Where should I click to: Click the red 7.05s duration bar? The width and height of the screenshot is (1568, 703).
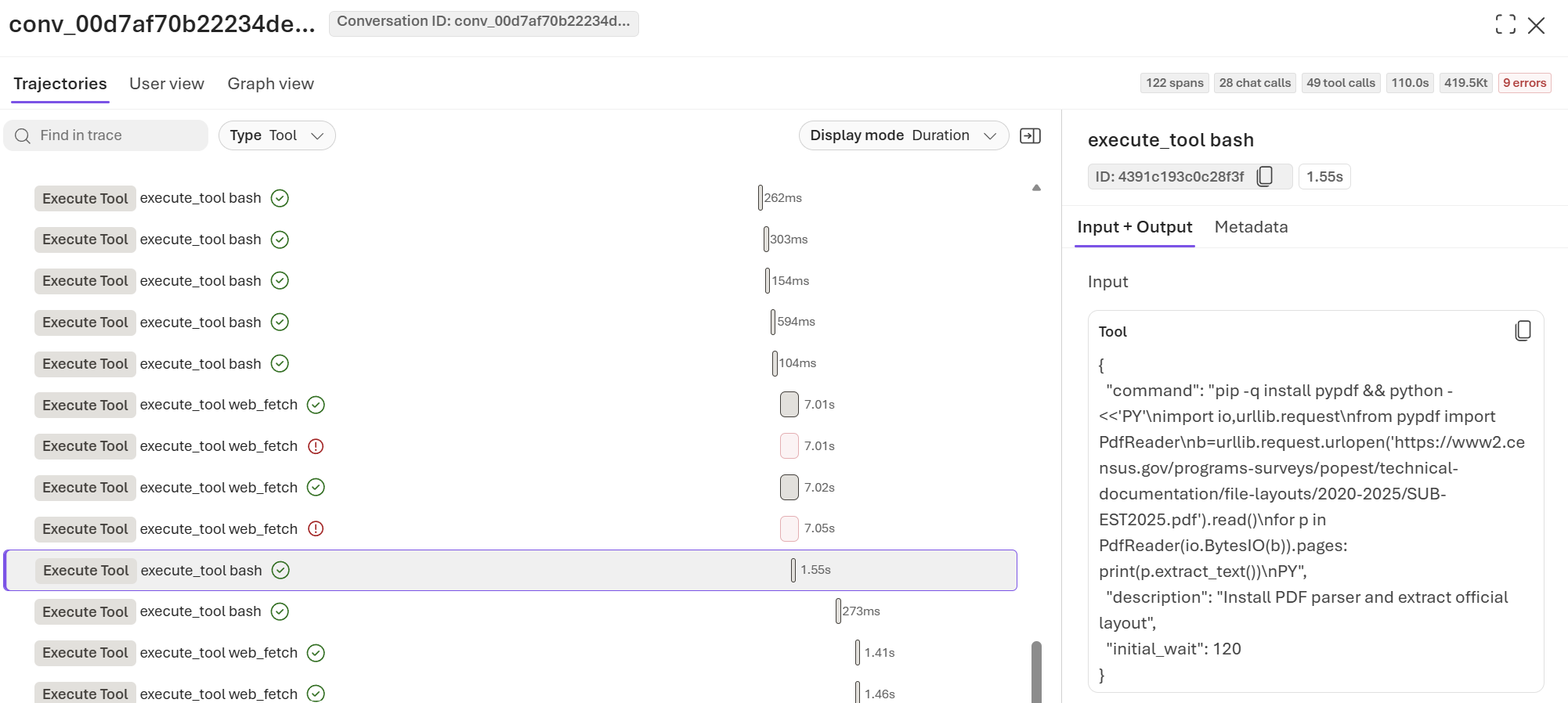[789, 528]
